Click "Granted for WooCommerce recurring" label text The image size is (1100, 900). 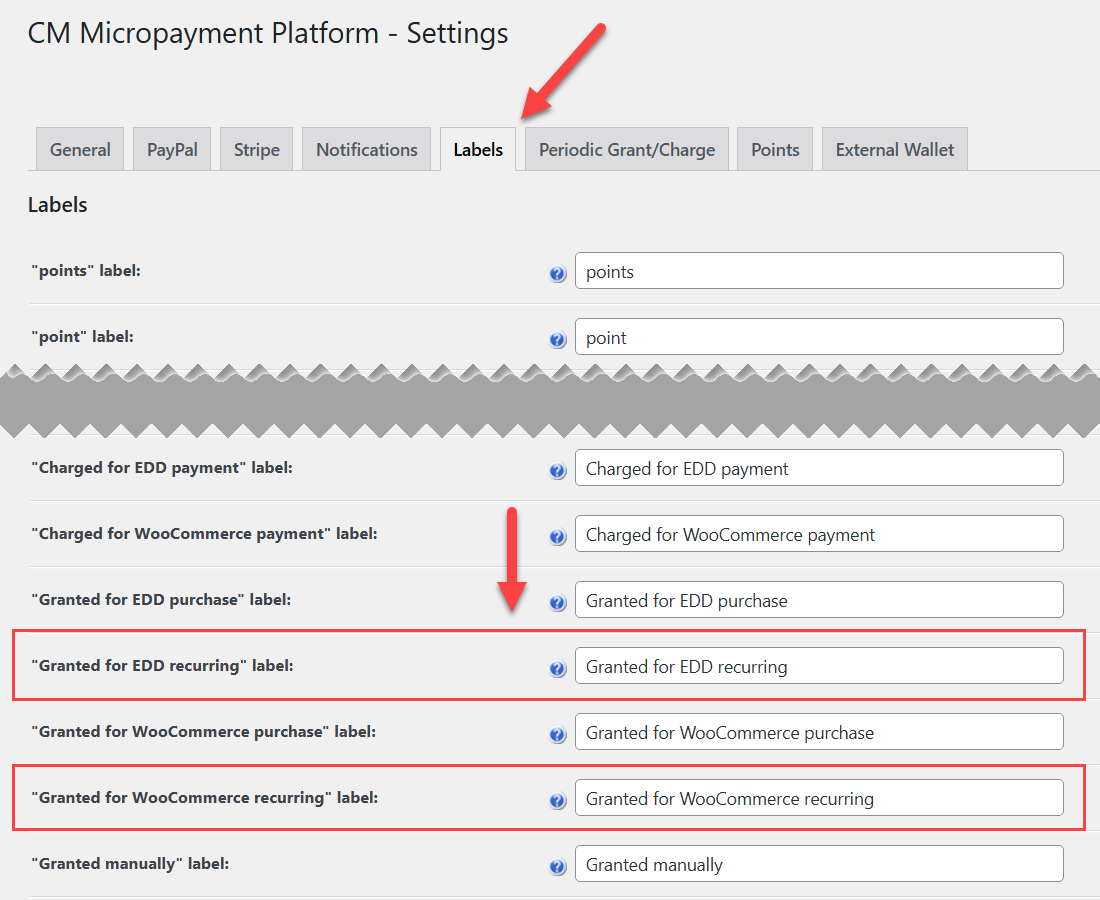coord(205,798)
